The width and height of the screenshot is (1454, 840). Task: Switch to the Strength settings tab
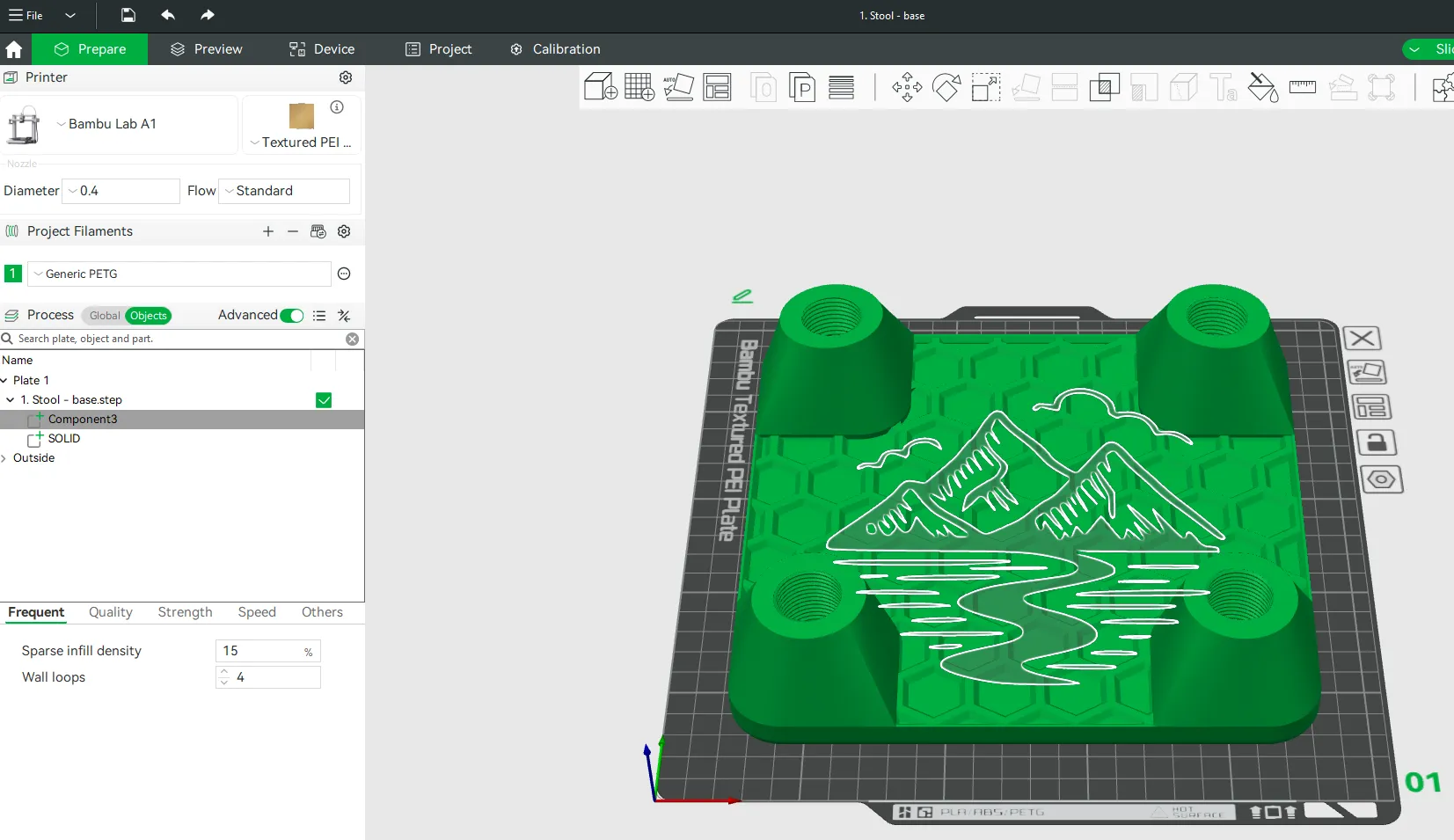pyautogui.click(x=185, y=612)
